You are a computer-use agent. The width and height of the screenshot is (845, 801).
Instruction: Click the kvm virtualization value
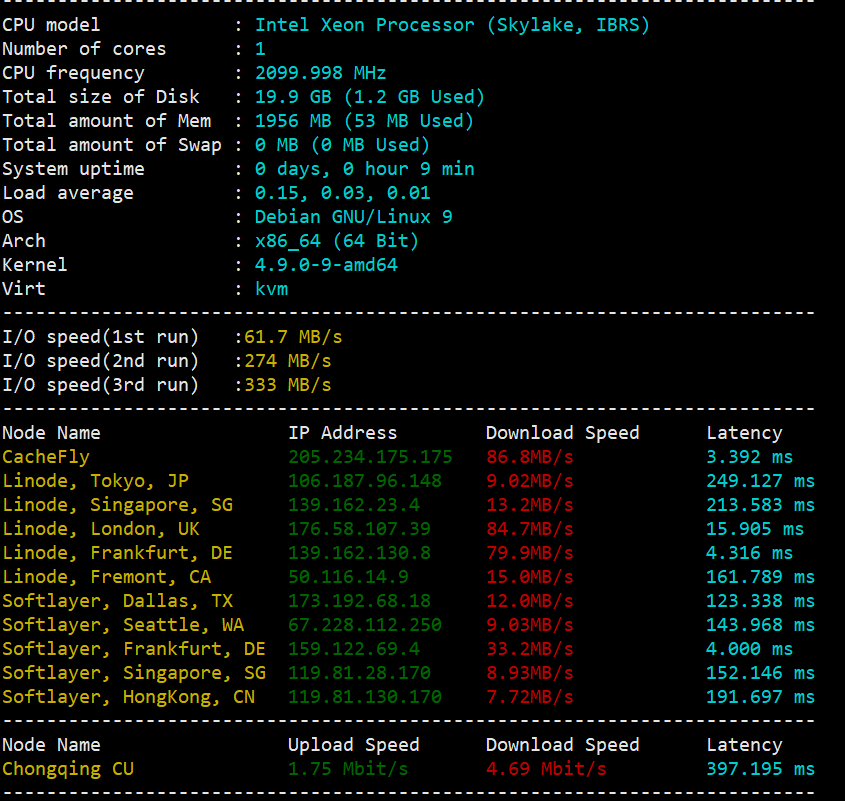pyautogui.click(x=271, y=289)
